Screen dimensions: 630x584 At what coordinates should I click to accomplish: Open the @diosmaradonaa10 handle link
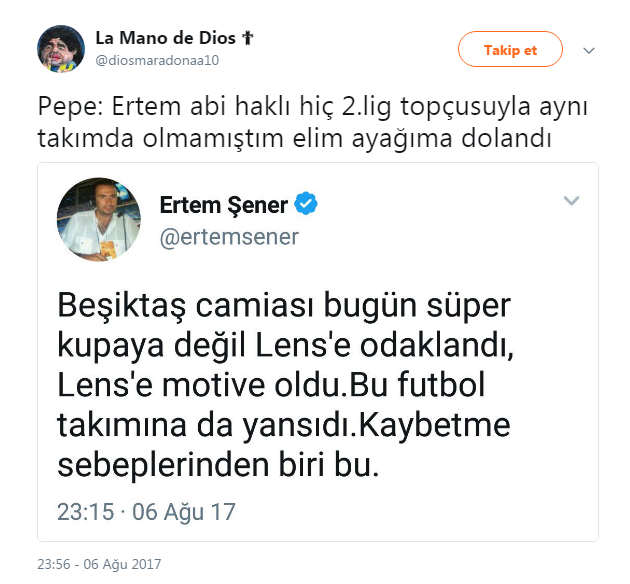[x=157, y=60]
